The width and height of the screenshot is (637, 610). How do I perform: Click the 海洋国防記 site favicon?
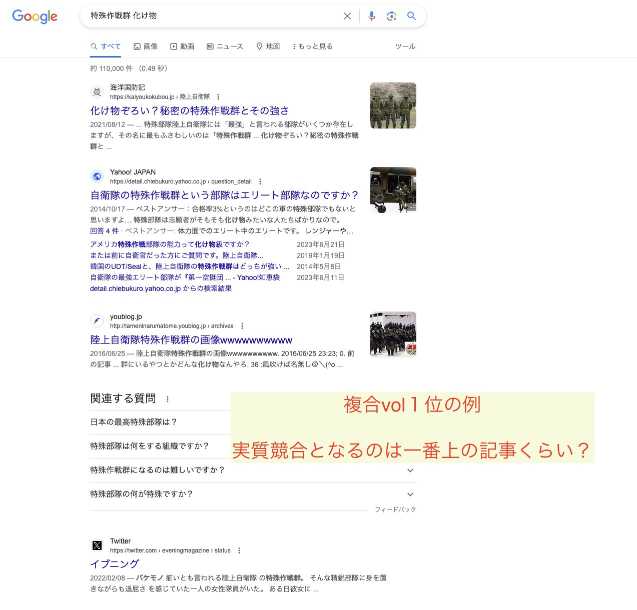[97, 92]
